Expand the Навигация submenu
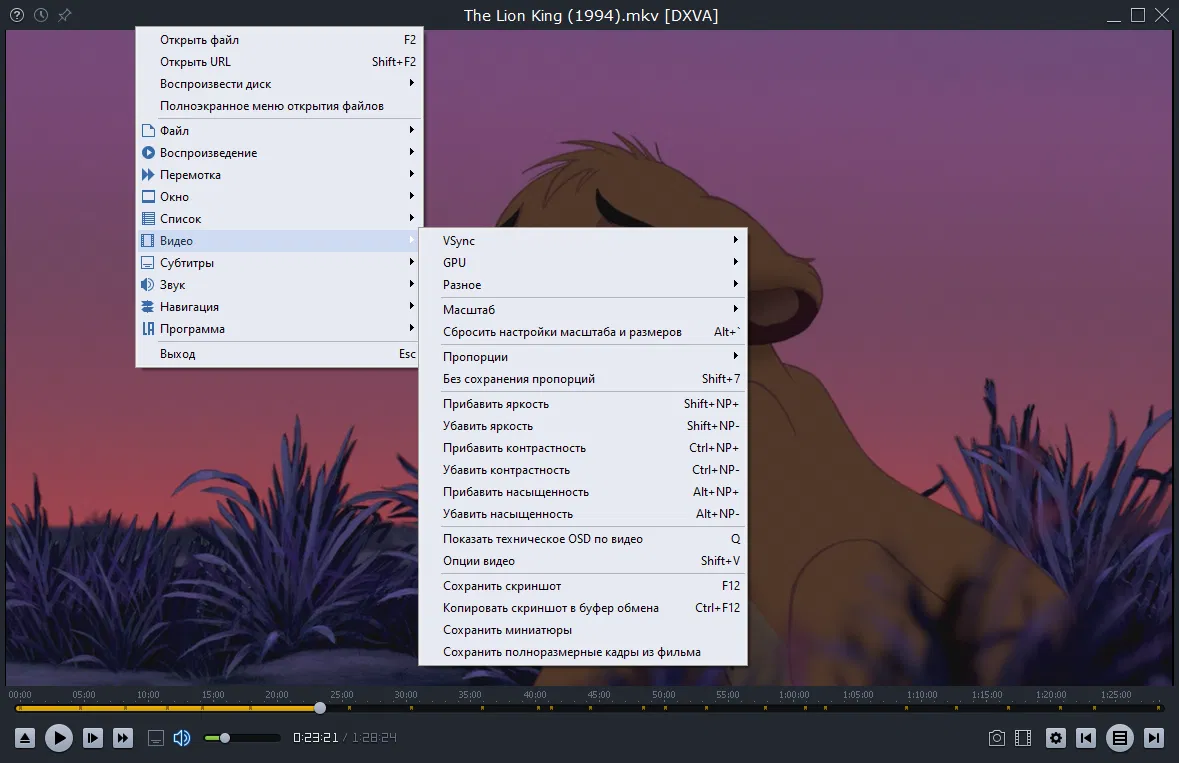Viewport: 1179px width, 763px height. 279,307
